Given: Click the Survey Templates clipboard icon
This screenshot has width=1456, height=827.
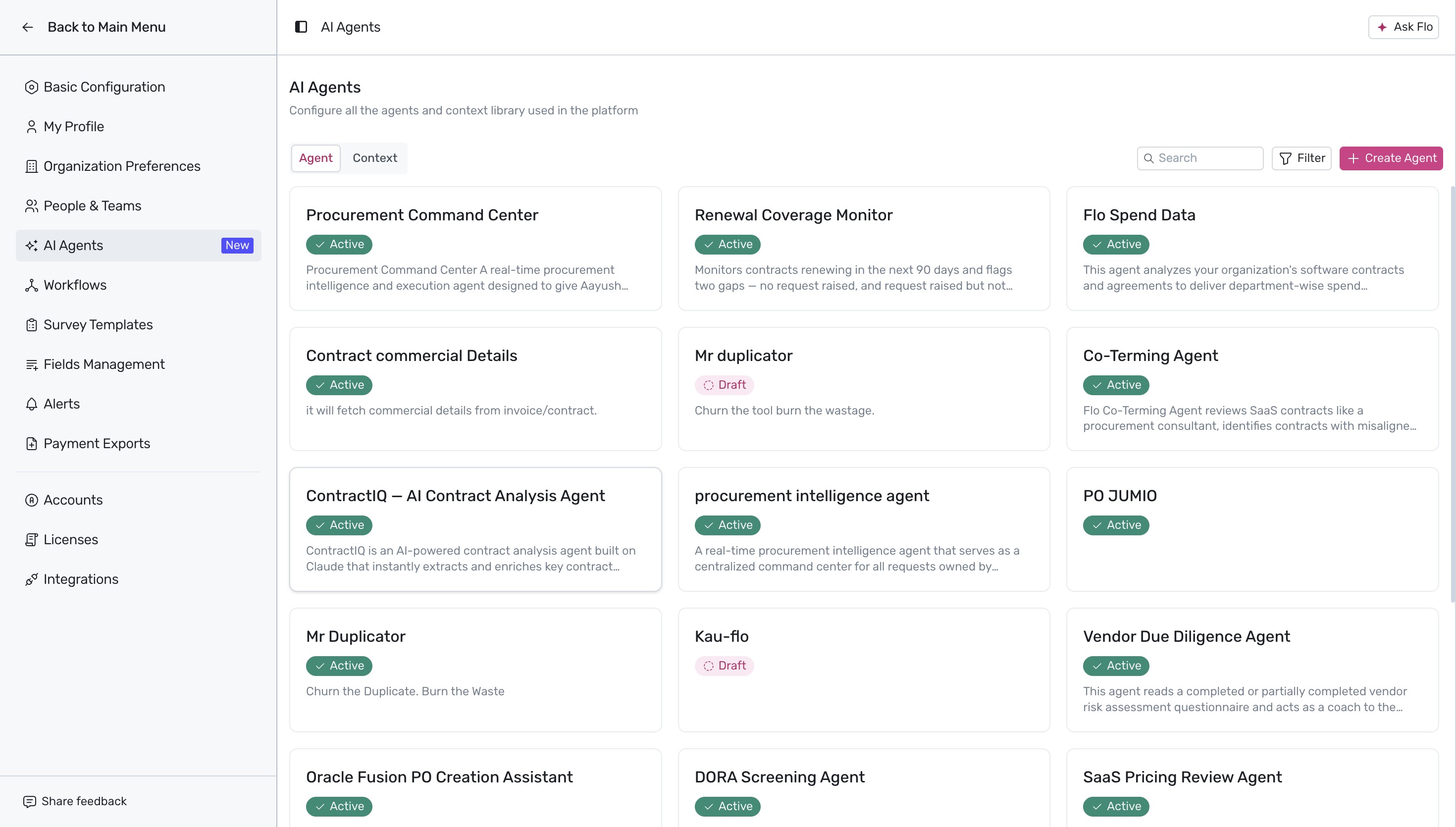Looking at the screenshot, I should point(31,325).
